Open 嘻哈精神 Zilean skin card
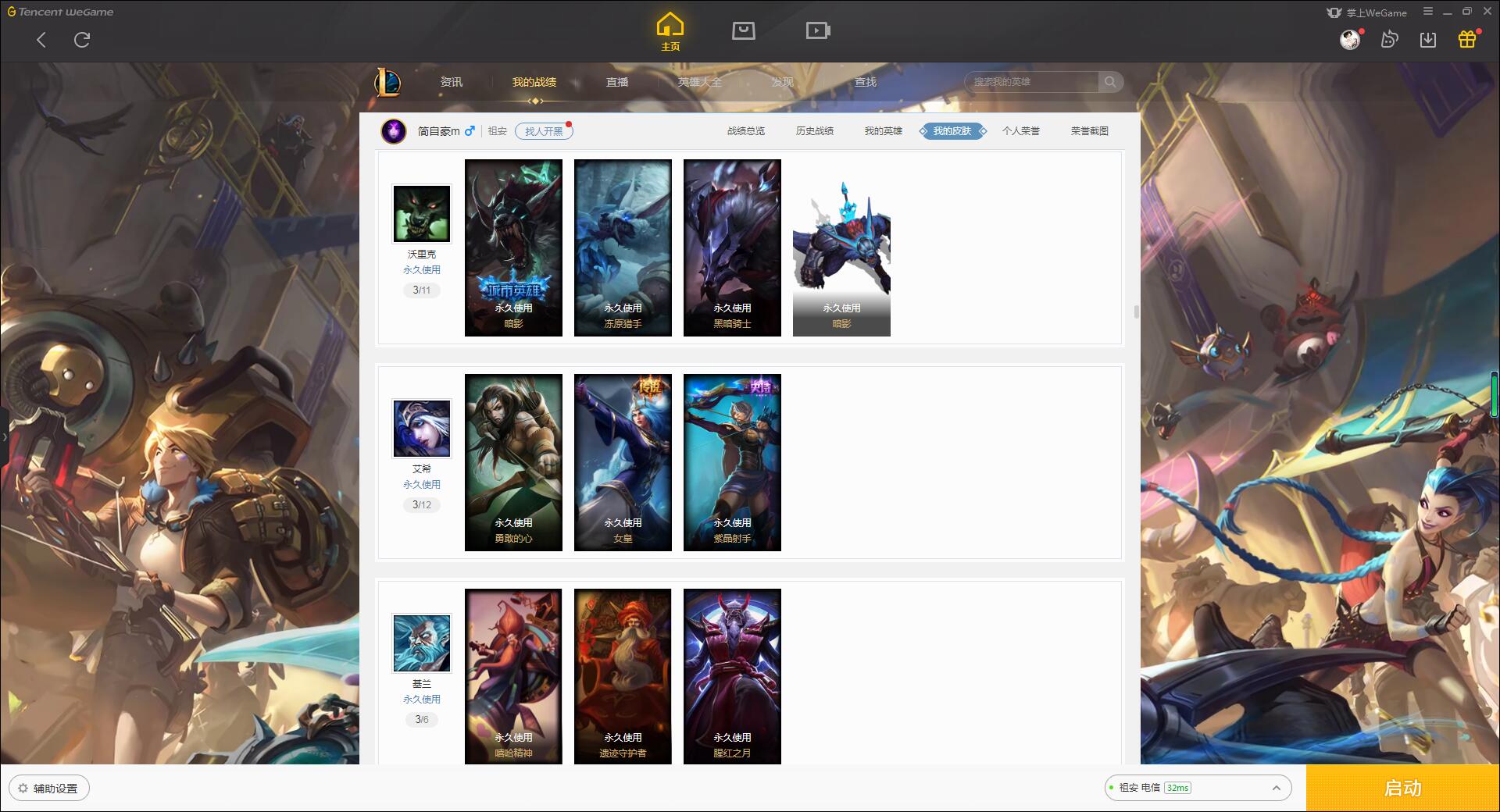The width and height of the screenshot is (1500, 812). coord(513,676)
